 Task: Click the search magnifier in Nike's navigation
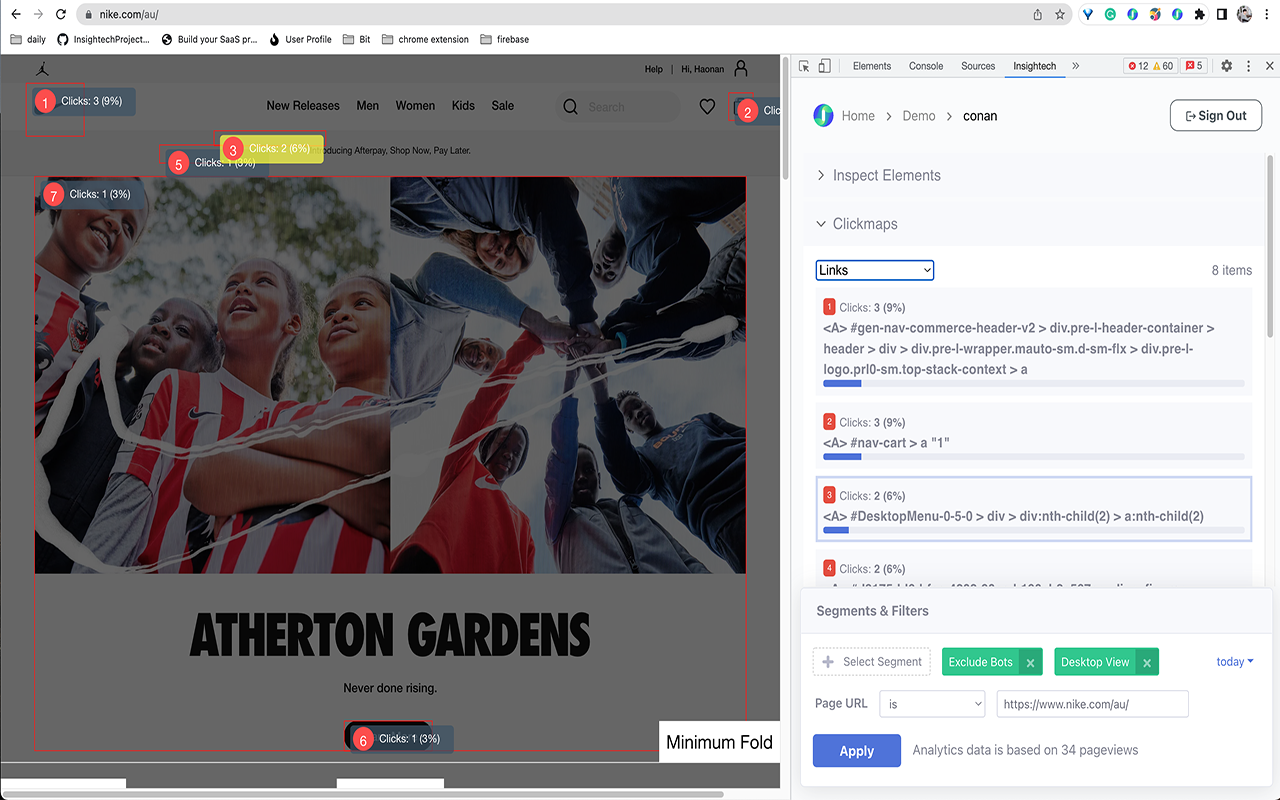[570, 106]
